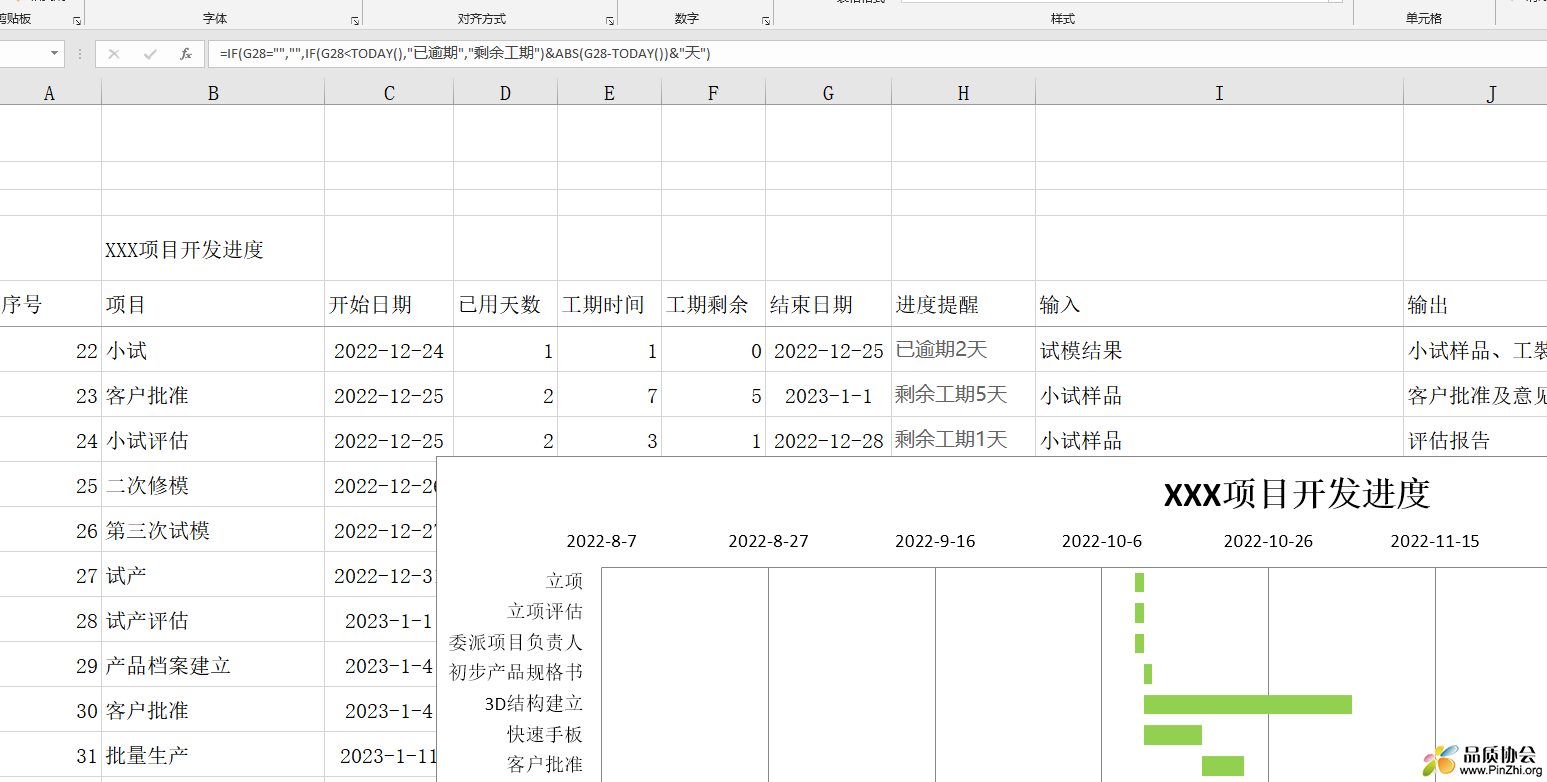The width and height of the screenshot is (1547, 782).
Task: Select the 评估报告 output cell
Action: [1475, 440]
